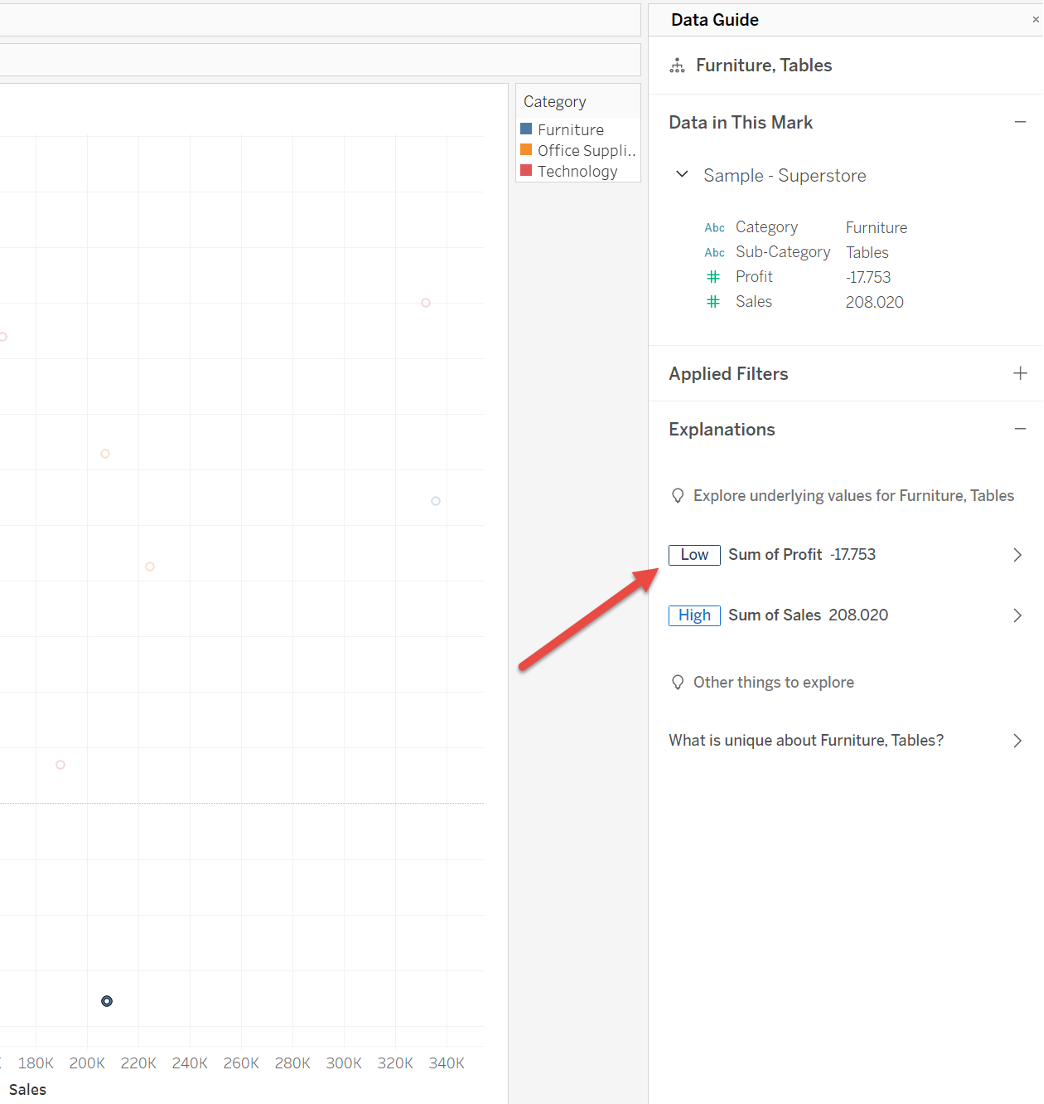Select the Furniture blue color swatch
The image size is (1044, 1104).
pos(526,129)
